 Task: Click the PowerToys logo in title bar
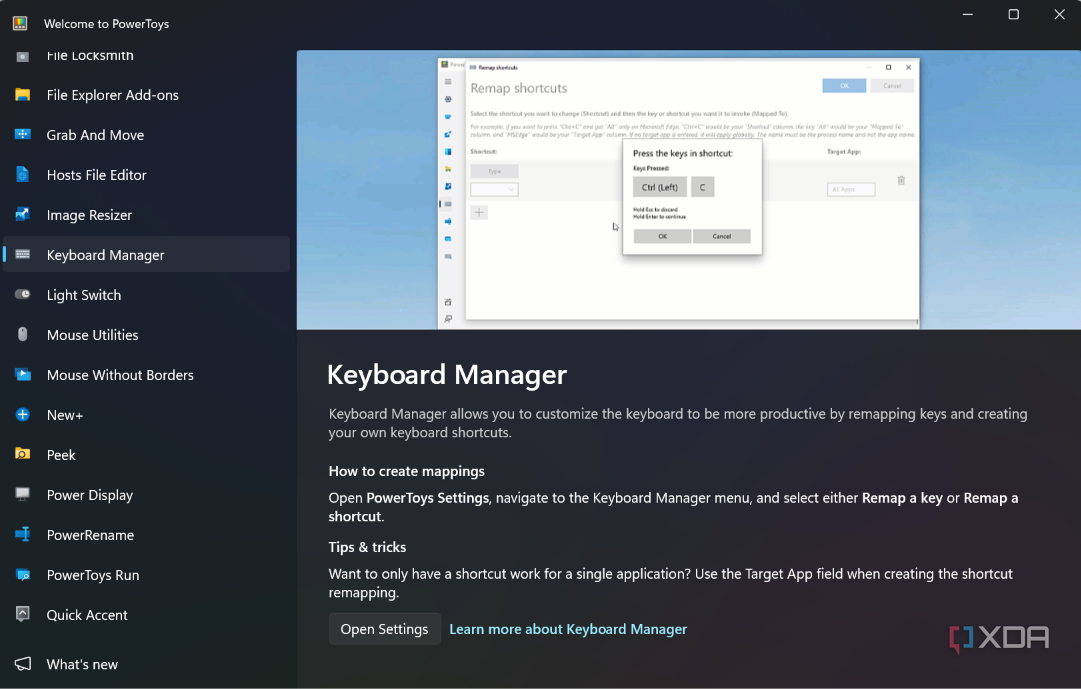click(20, 23)
